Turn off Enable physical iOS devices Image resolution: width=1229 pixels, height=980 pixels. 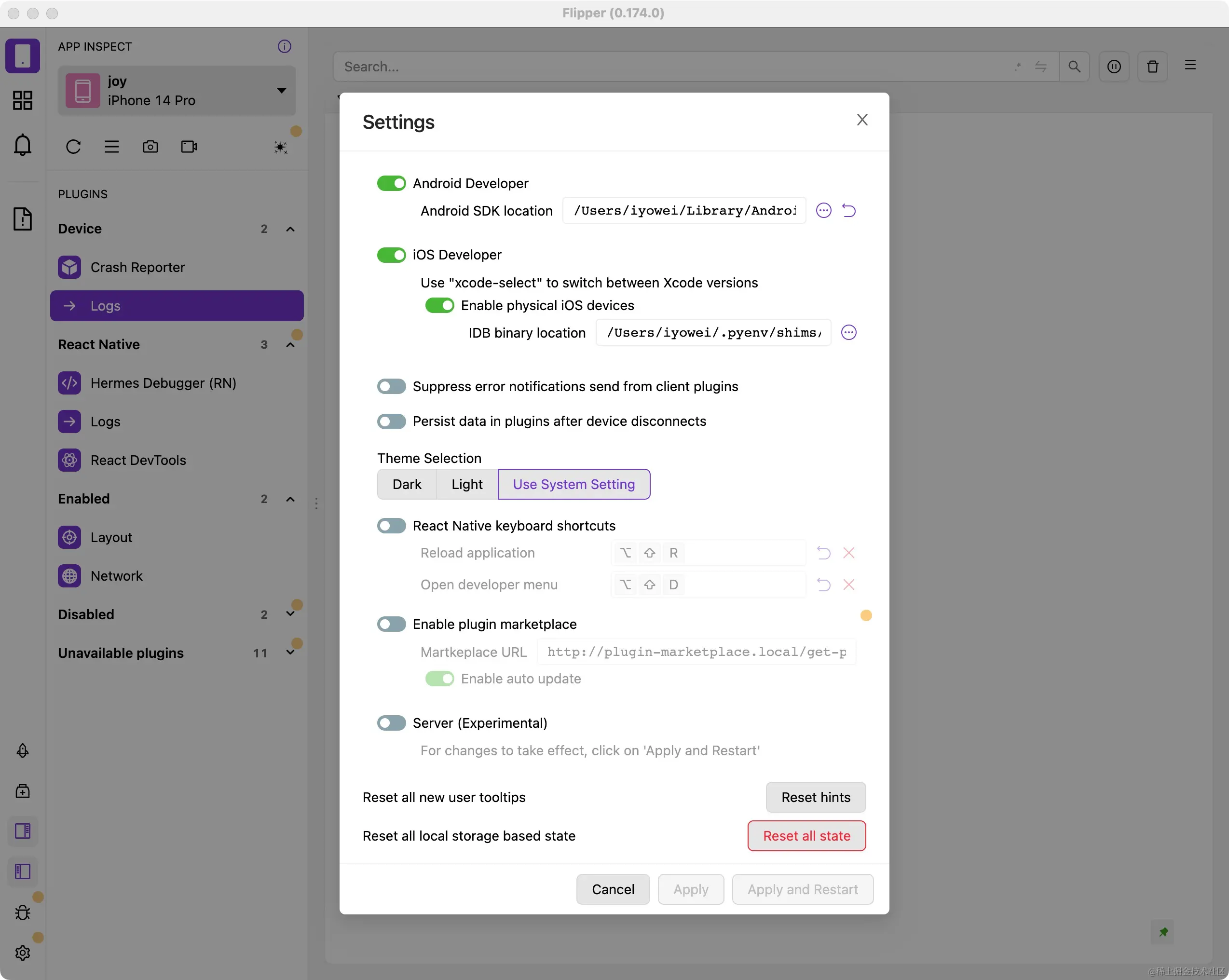coord(439,306)
